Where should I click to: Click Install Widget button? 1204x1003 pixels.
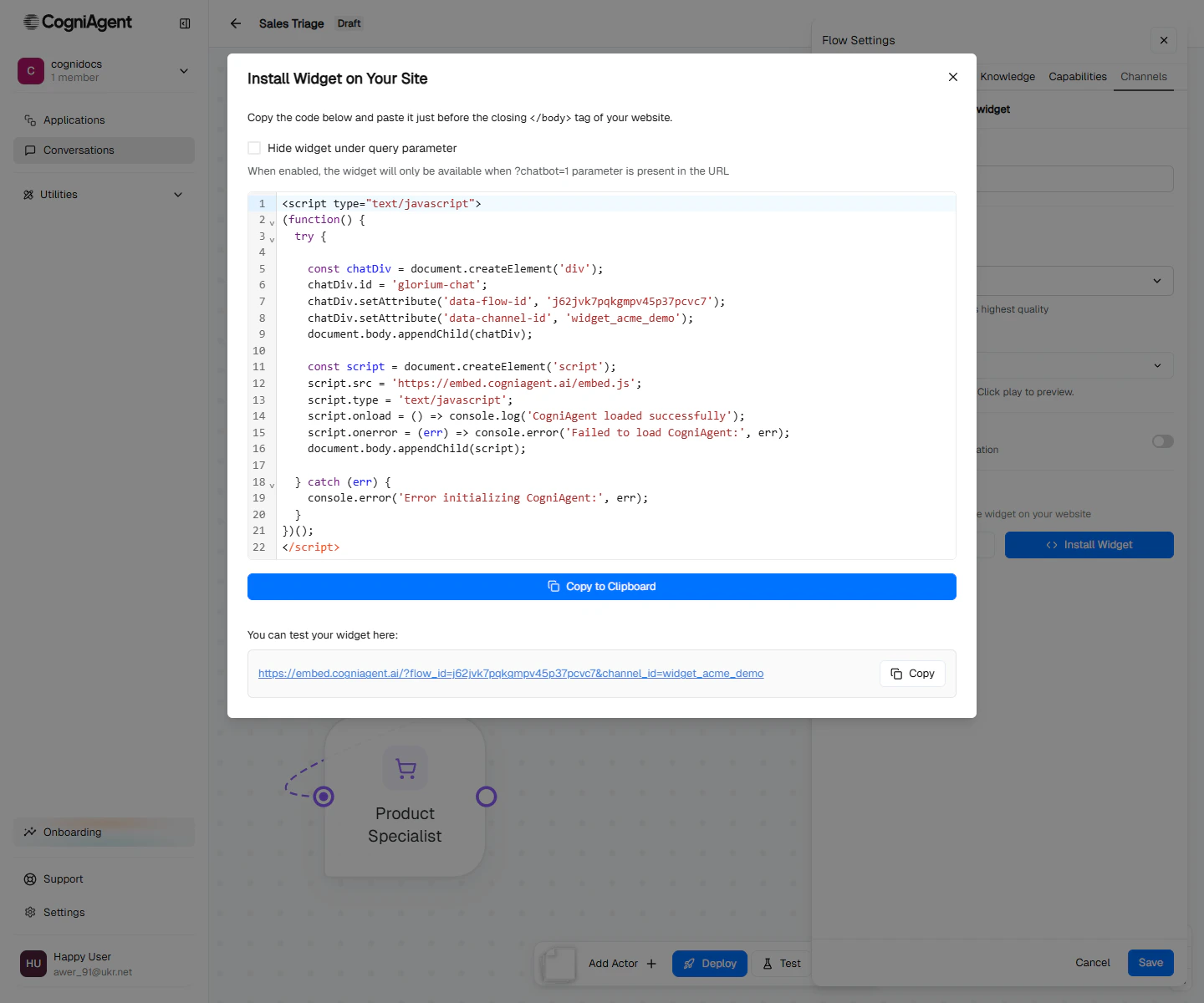[1089, 545]
